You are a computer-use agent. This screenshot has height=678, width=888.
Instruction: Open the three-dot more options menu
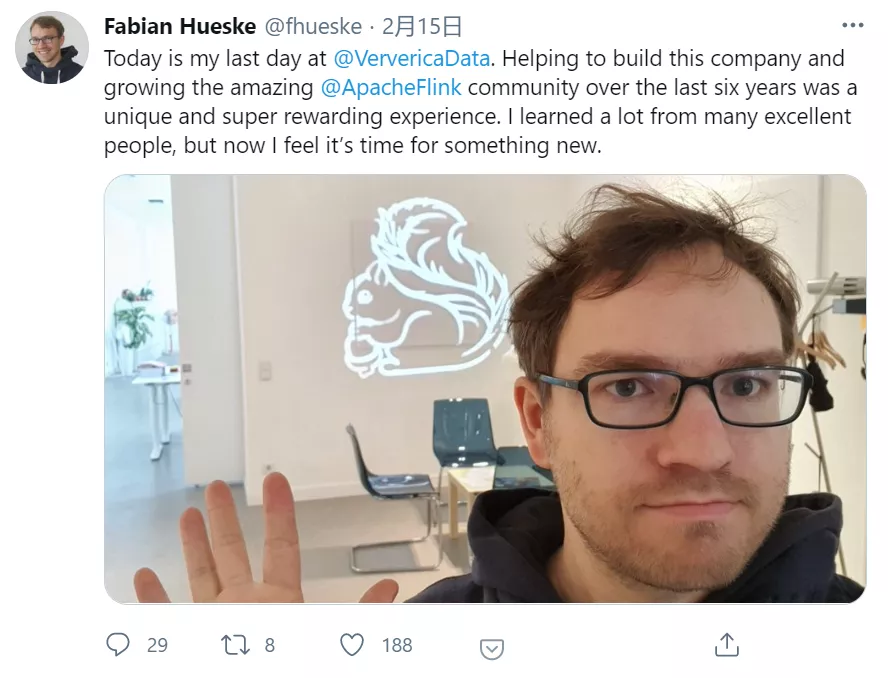click(853, 25)
